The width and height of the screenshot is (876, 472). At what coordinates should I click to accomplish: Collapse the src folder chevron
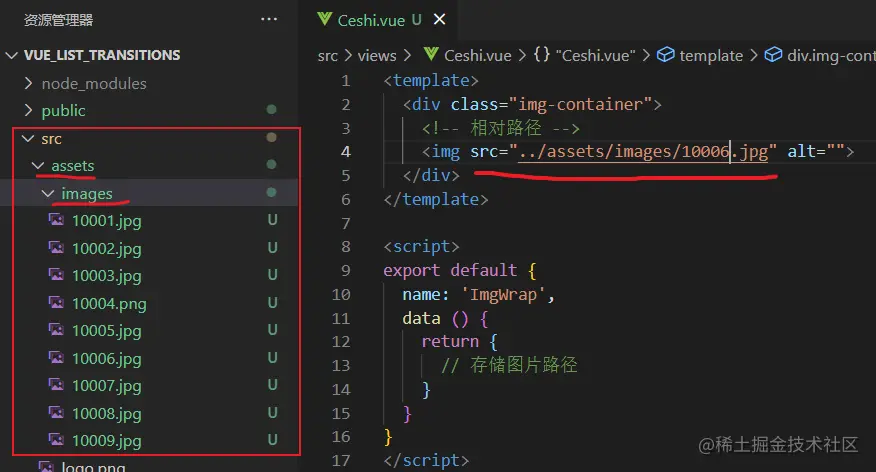pyautogui.click(x=28, y=138)
